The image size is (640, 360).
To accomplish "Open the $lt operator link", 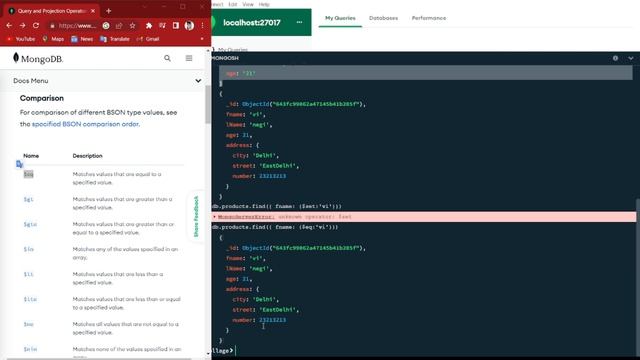I will [x=28, y=274].
